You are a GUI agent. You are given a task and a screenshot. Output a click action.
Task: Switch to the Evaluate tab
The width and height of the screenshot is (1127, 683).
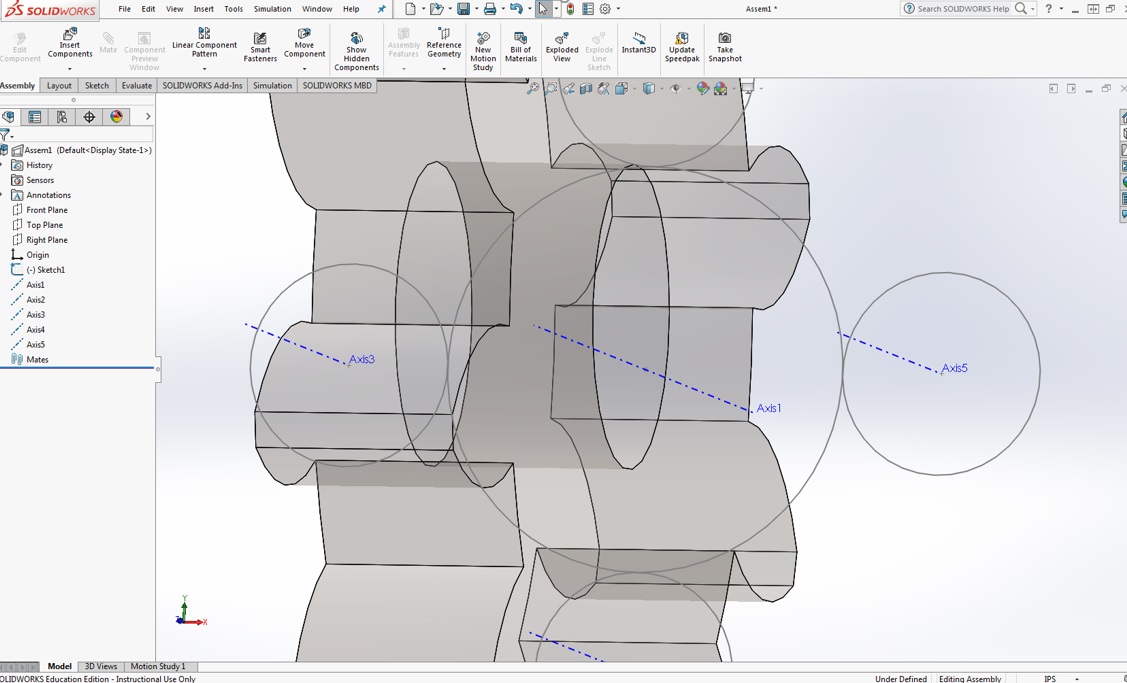tap(136, 86)
